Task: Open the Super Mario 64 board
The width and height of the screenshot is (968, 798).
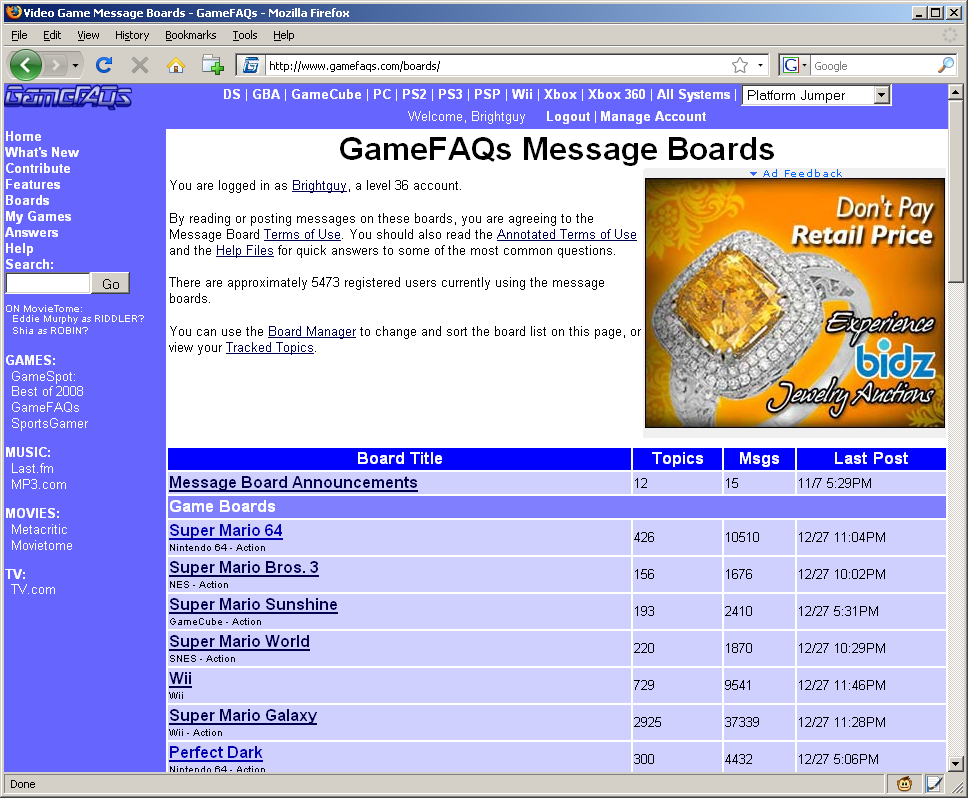Action: [226, 530]
